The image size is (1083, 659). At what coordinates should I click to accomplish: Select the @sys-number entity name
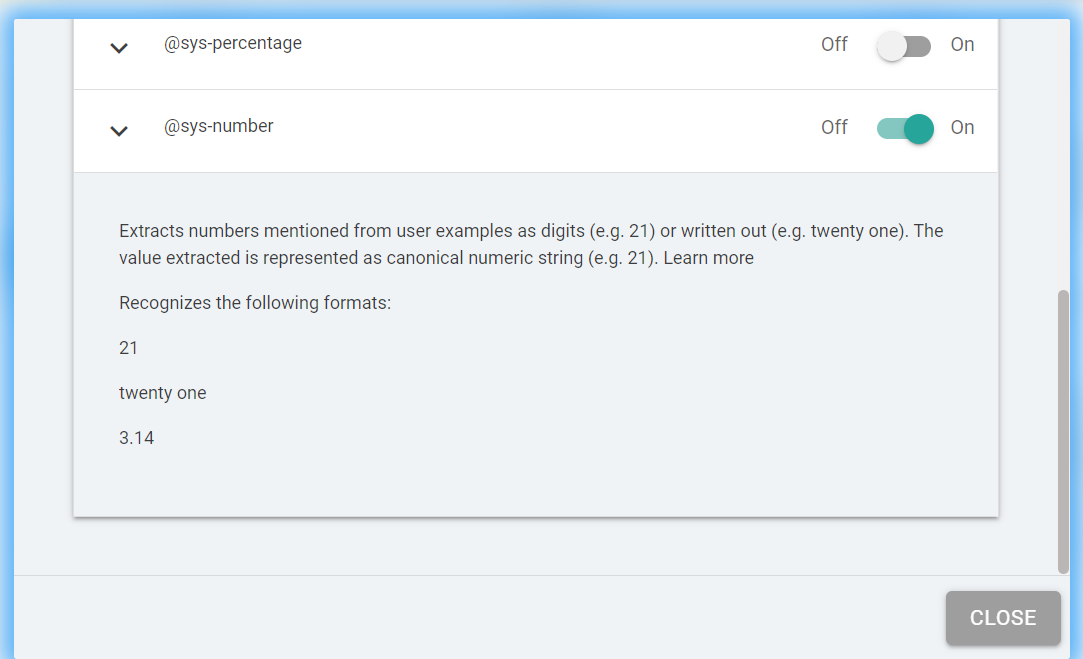(x=219, y=127)
